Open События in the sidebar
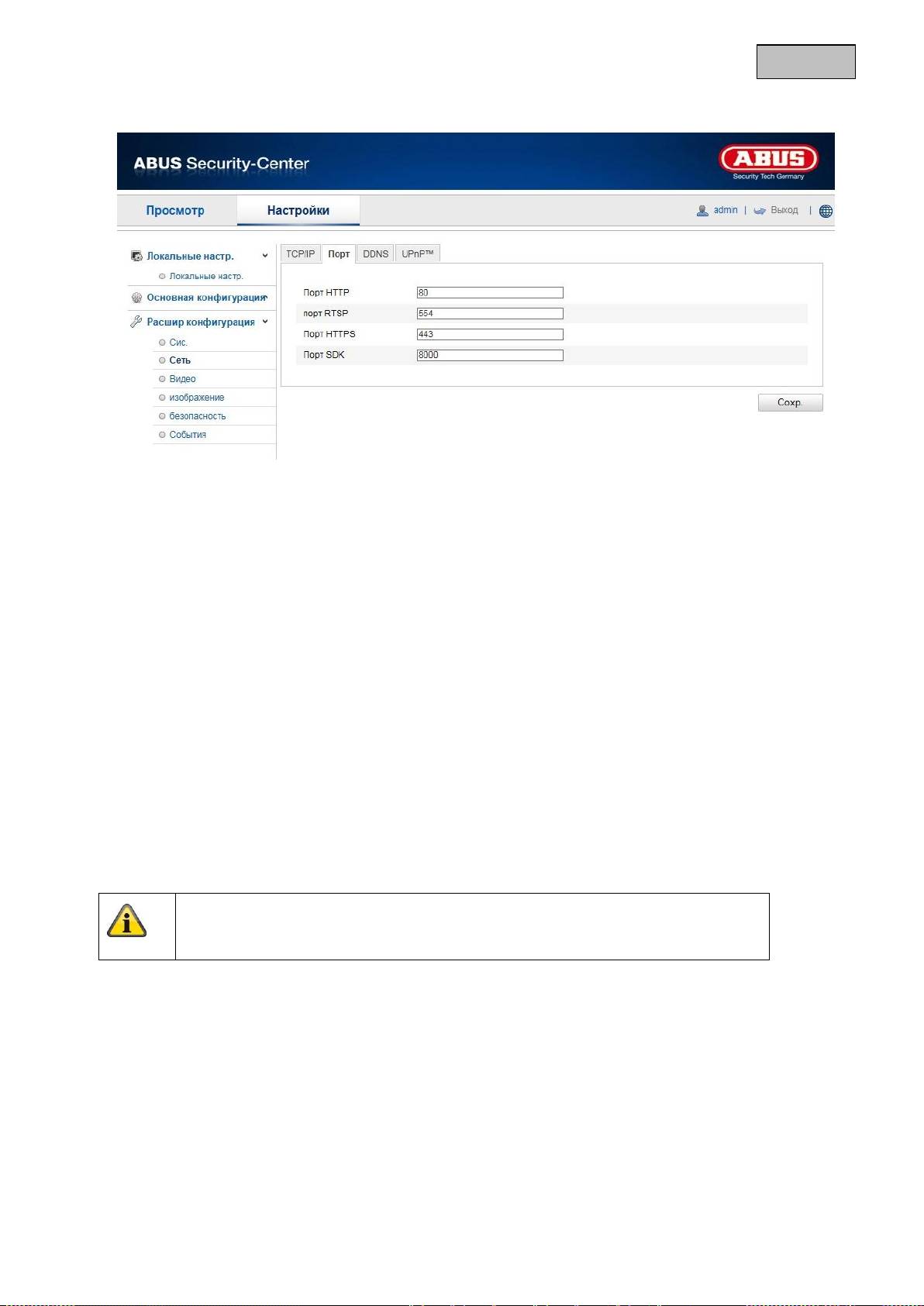The width and height of the screenshot is (924, 1306). click(x=188, y=435)
